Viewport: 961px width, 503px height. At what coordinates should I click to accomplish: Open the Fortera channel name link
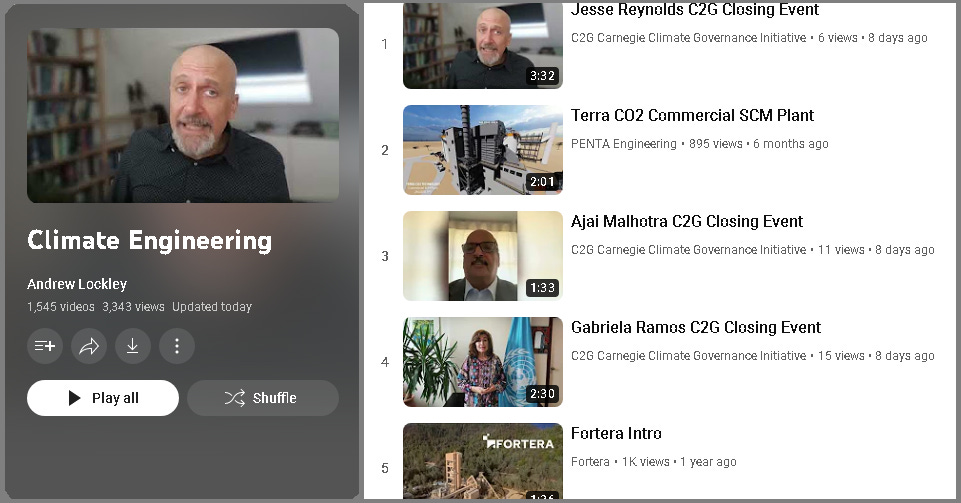590,462
